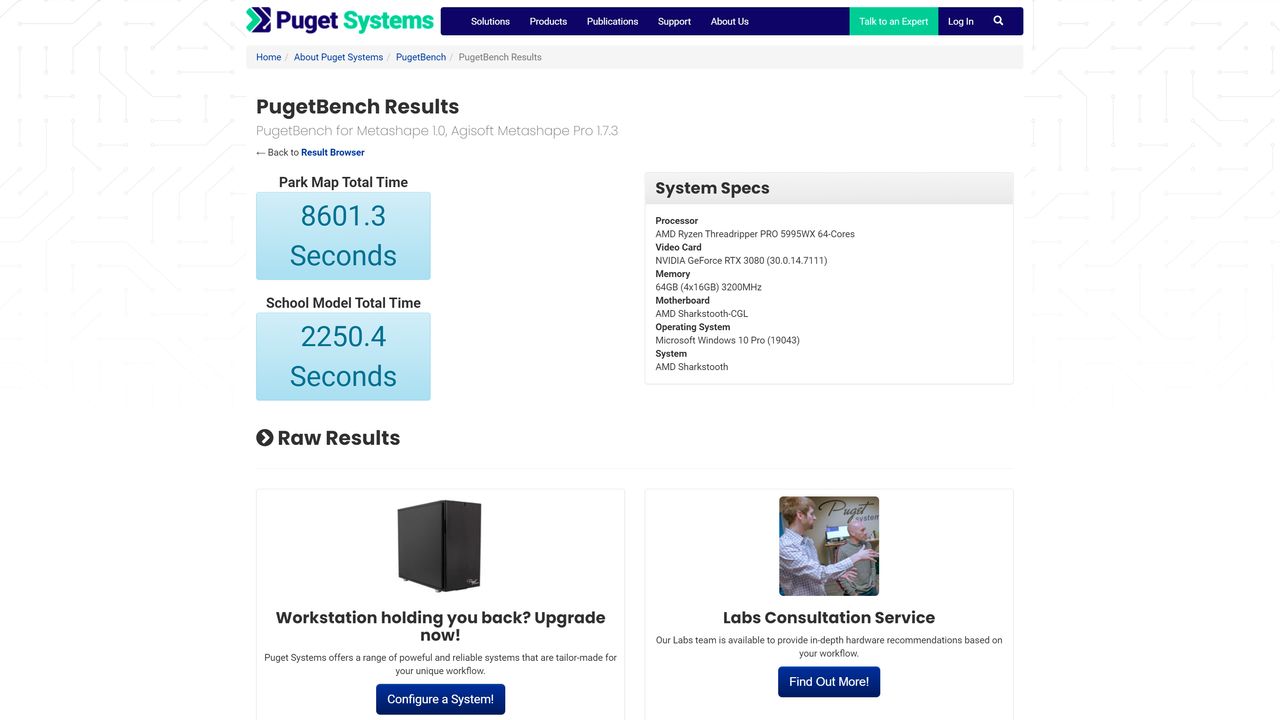Expand Raw Results chevron icon

point(265,438)
